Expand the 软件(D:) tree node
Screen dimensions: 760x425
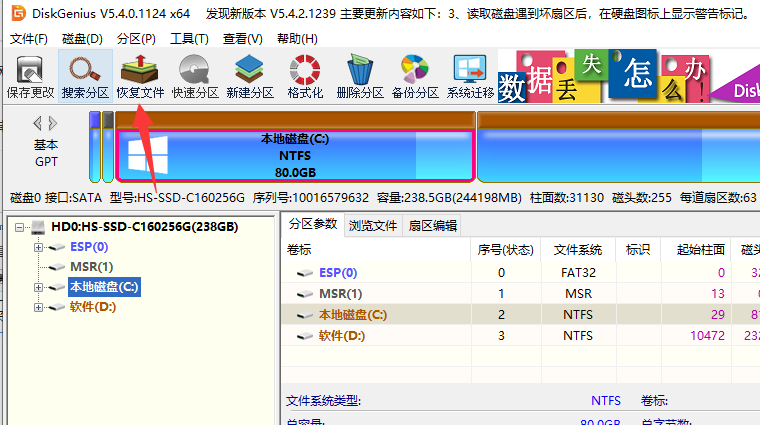(39, 307)
